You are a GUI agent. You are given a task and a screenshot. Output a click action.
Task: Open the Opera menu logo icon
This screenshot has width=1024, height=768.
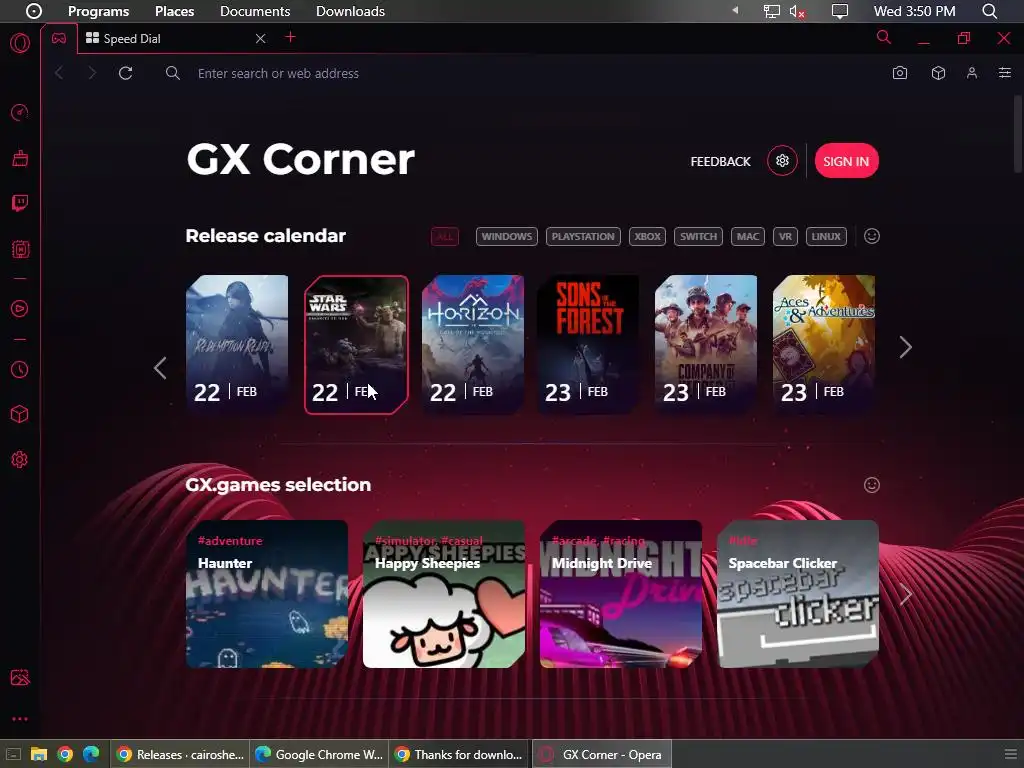20,43
